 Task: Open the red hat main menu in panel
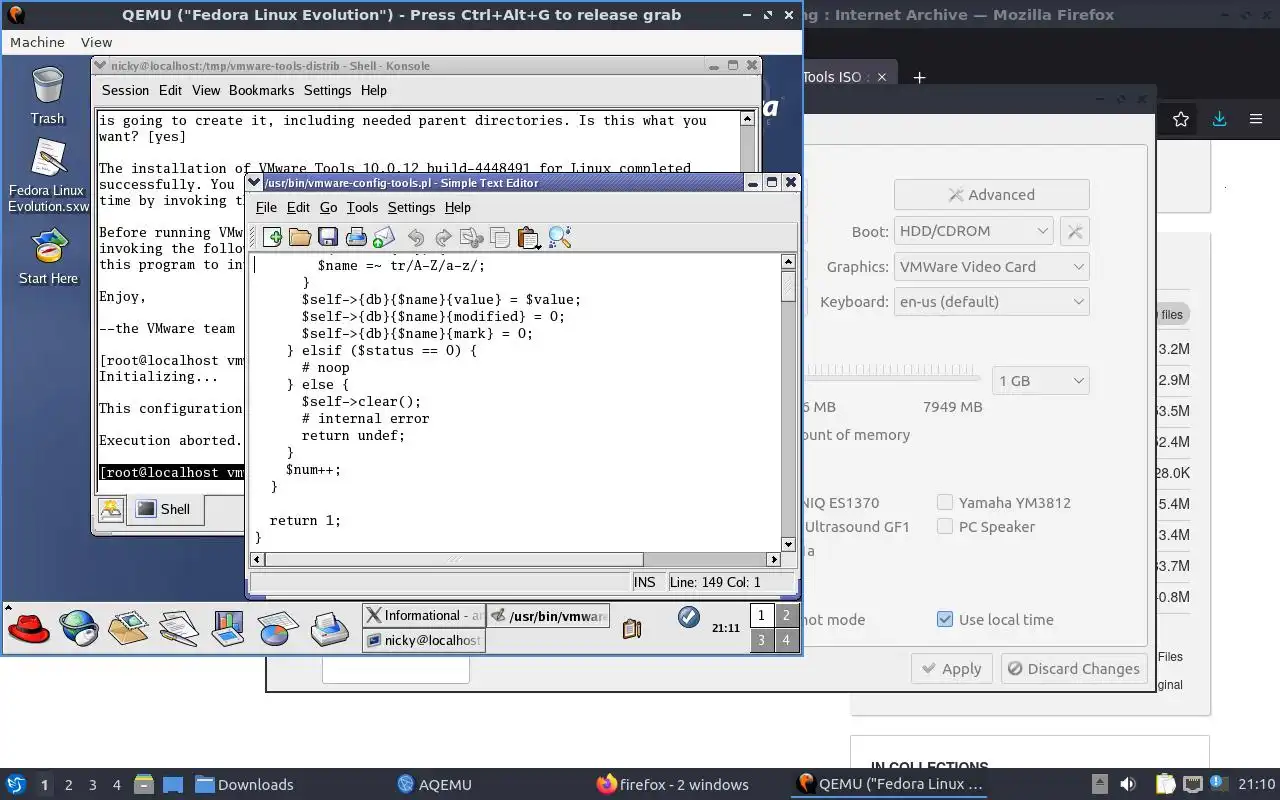point(29,627)
